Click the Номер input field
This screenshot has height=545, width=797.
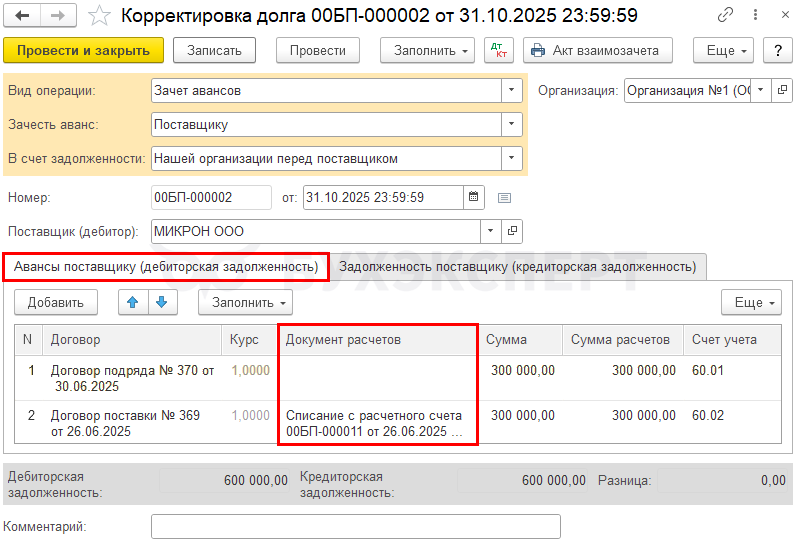pos(211,197)
